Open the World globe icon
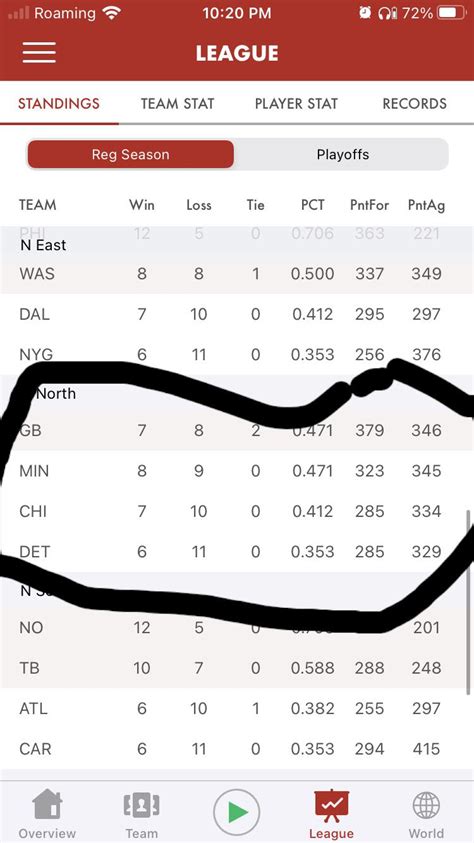This screenshot has width=474, height=843. (426, 806)
